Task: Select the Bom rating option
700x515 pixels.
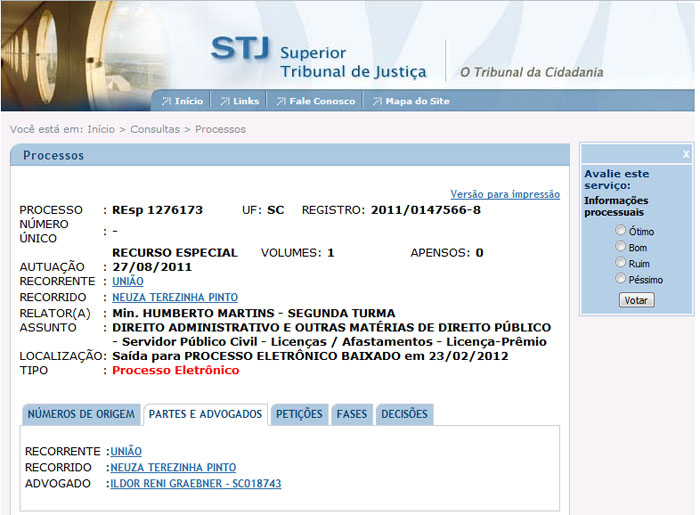Action: click(621, 247)
